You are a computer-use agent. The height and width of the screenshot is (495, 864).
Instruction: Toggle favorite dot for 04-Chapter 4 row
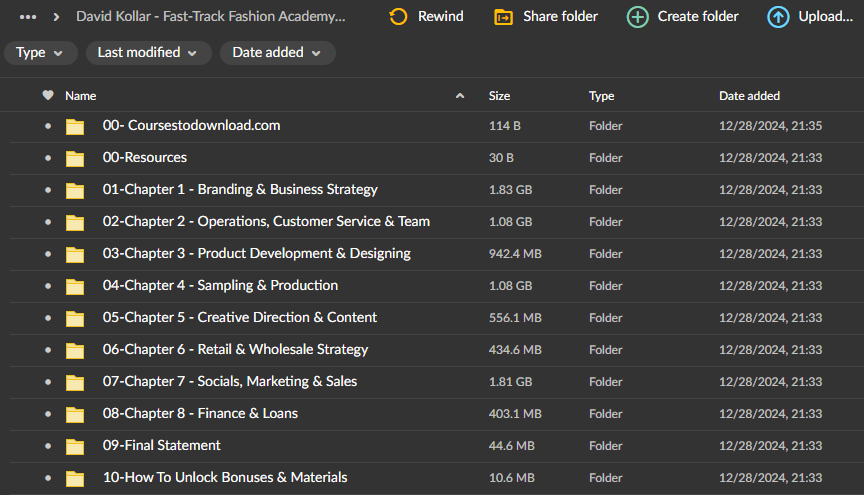(x=48, y=286)
